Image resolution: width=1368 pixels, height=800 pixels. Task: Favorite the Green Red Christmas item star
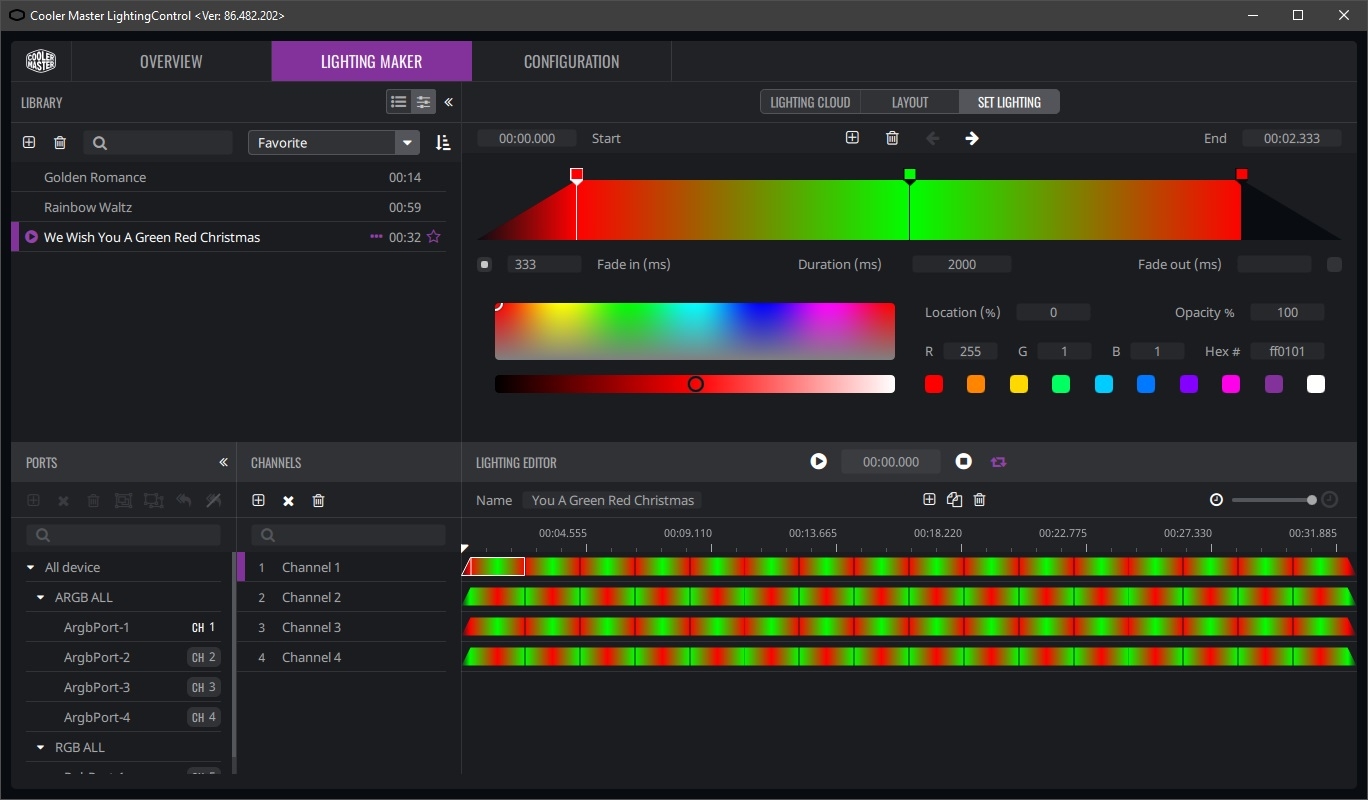pos(433,237)
